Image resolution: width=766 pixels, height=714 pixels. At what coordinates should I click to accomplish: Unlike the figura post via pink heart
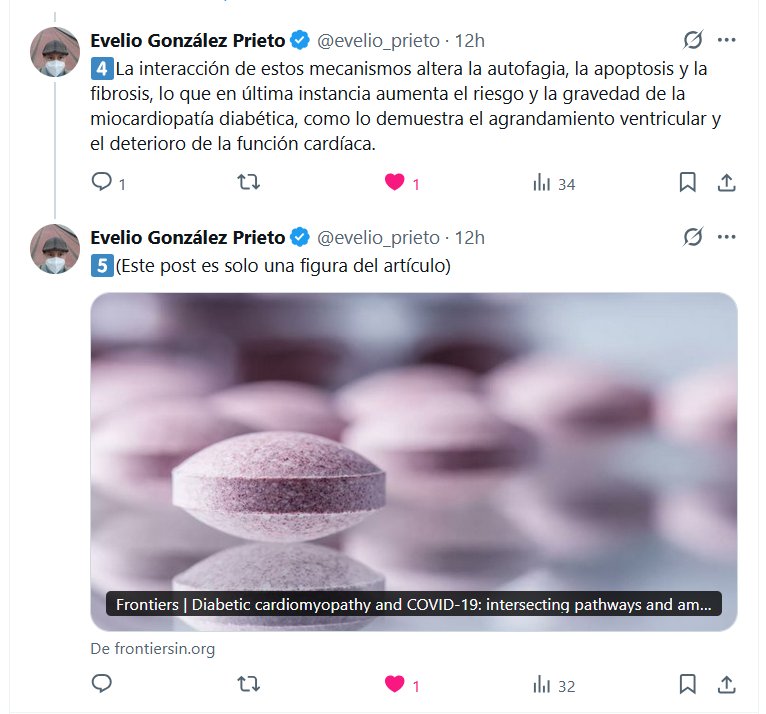point(395,684)
